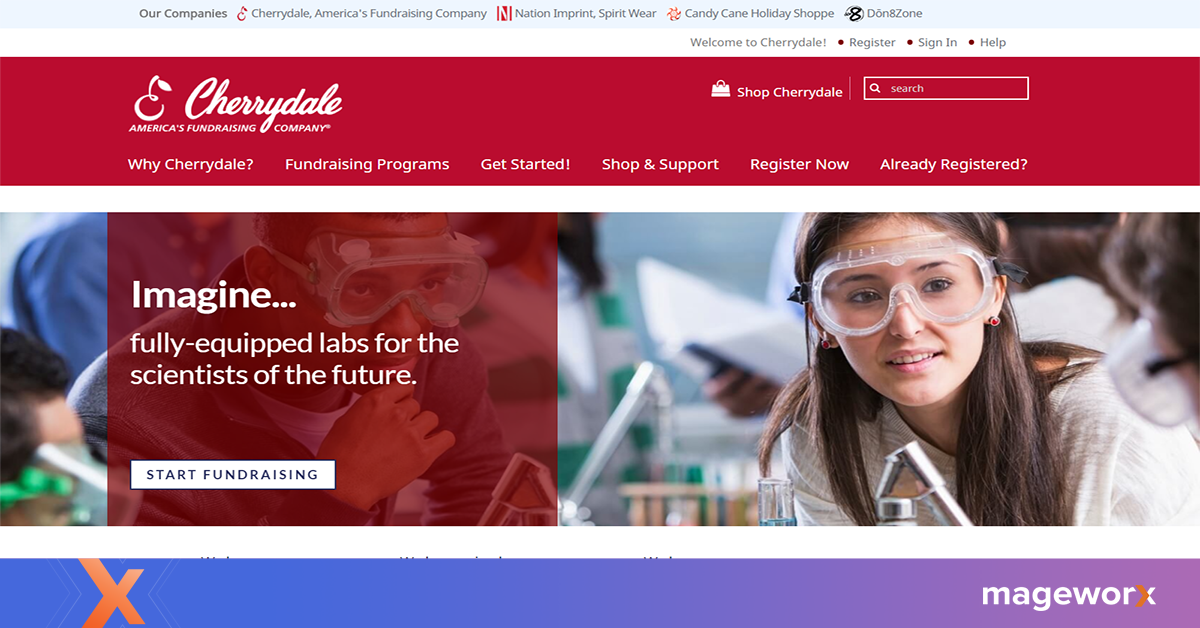Click the Register link in top bar
This screenshot has width=1200, height=628.
[x=872, y=42]
